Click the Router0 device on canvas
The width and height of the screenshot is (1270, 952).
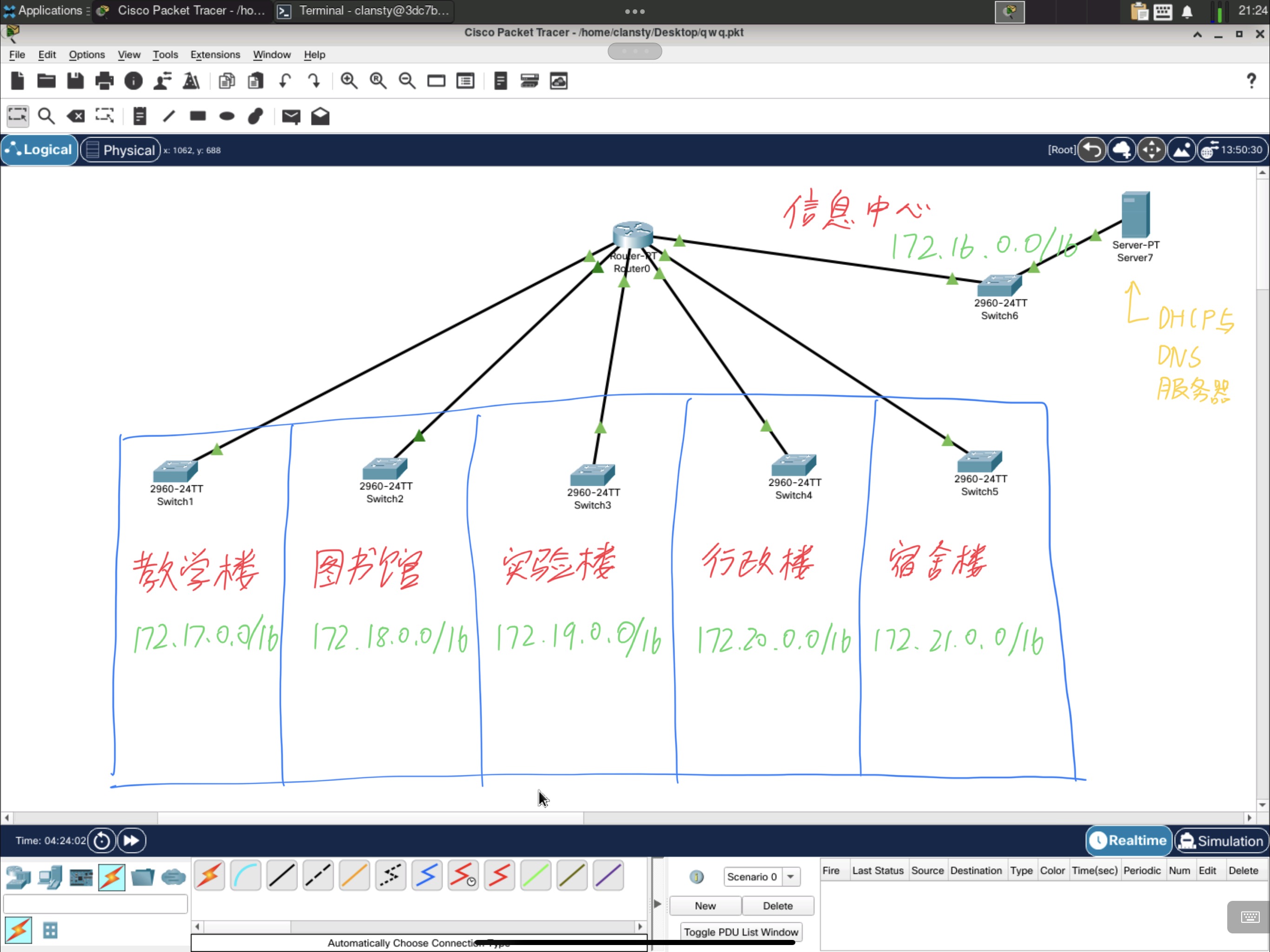coord(632,235)
